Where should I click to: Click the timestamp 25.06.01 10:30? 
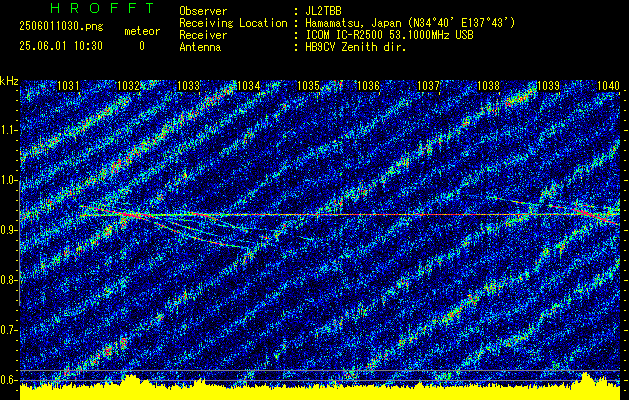(61, 46)
